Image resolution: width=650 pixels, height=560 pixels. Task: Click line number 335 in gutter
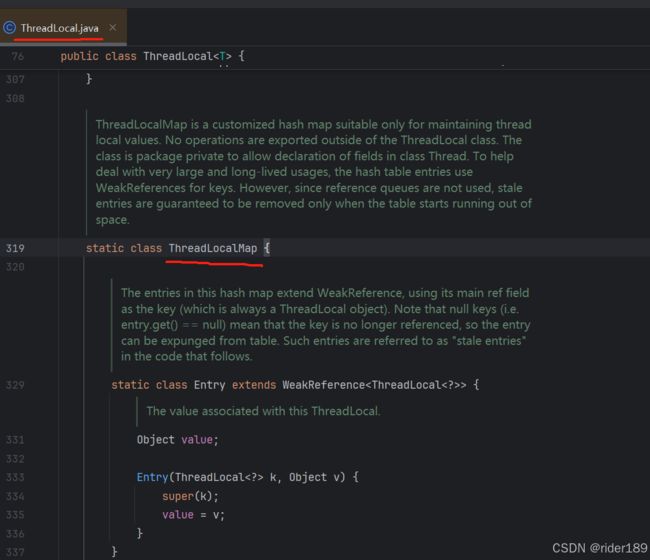coord(15,514)
